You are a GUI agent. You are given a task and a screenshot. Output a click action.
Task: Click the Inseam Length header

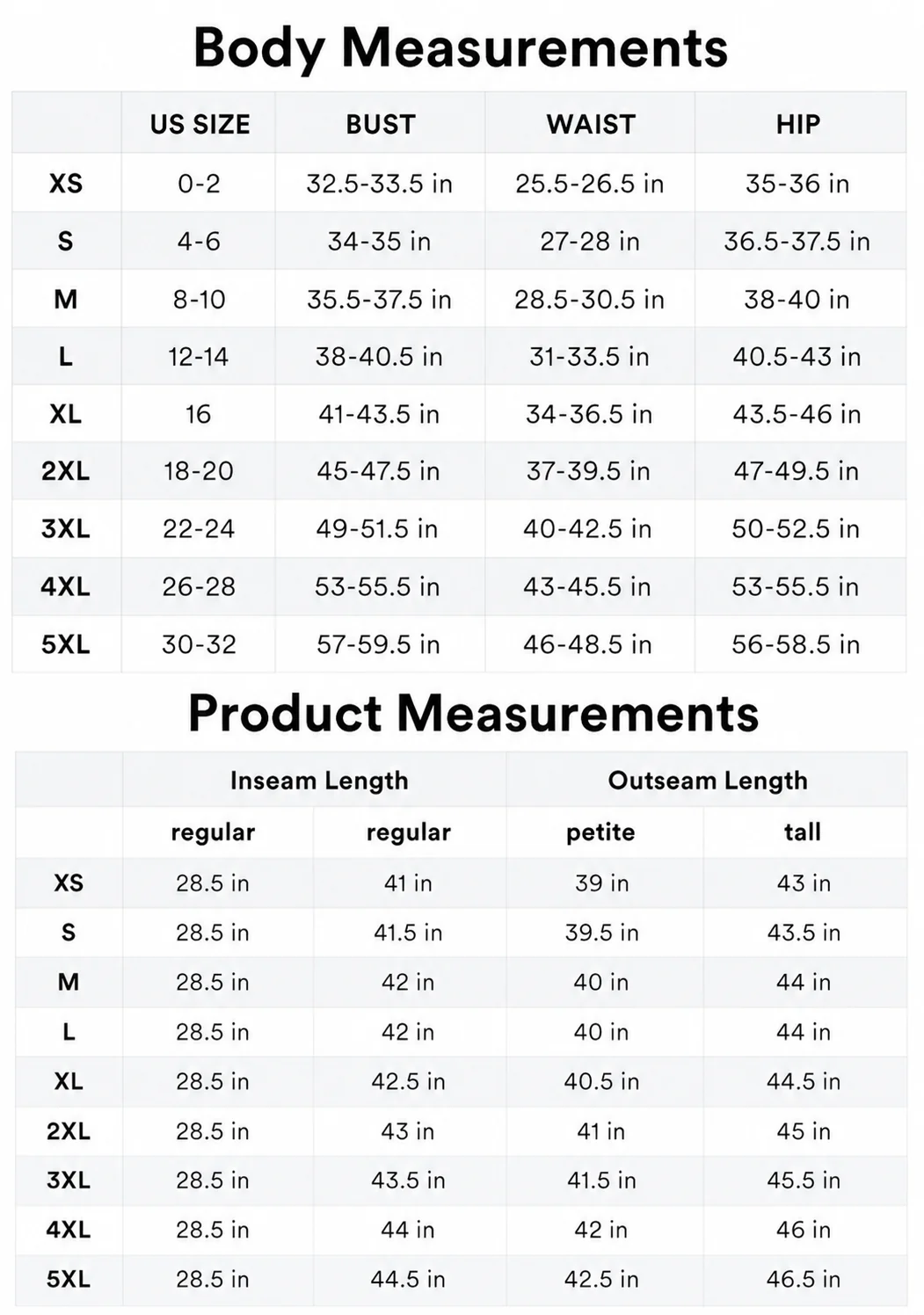click(x=319, y=781)
